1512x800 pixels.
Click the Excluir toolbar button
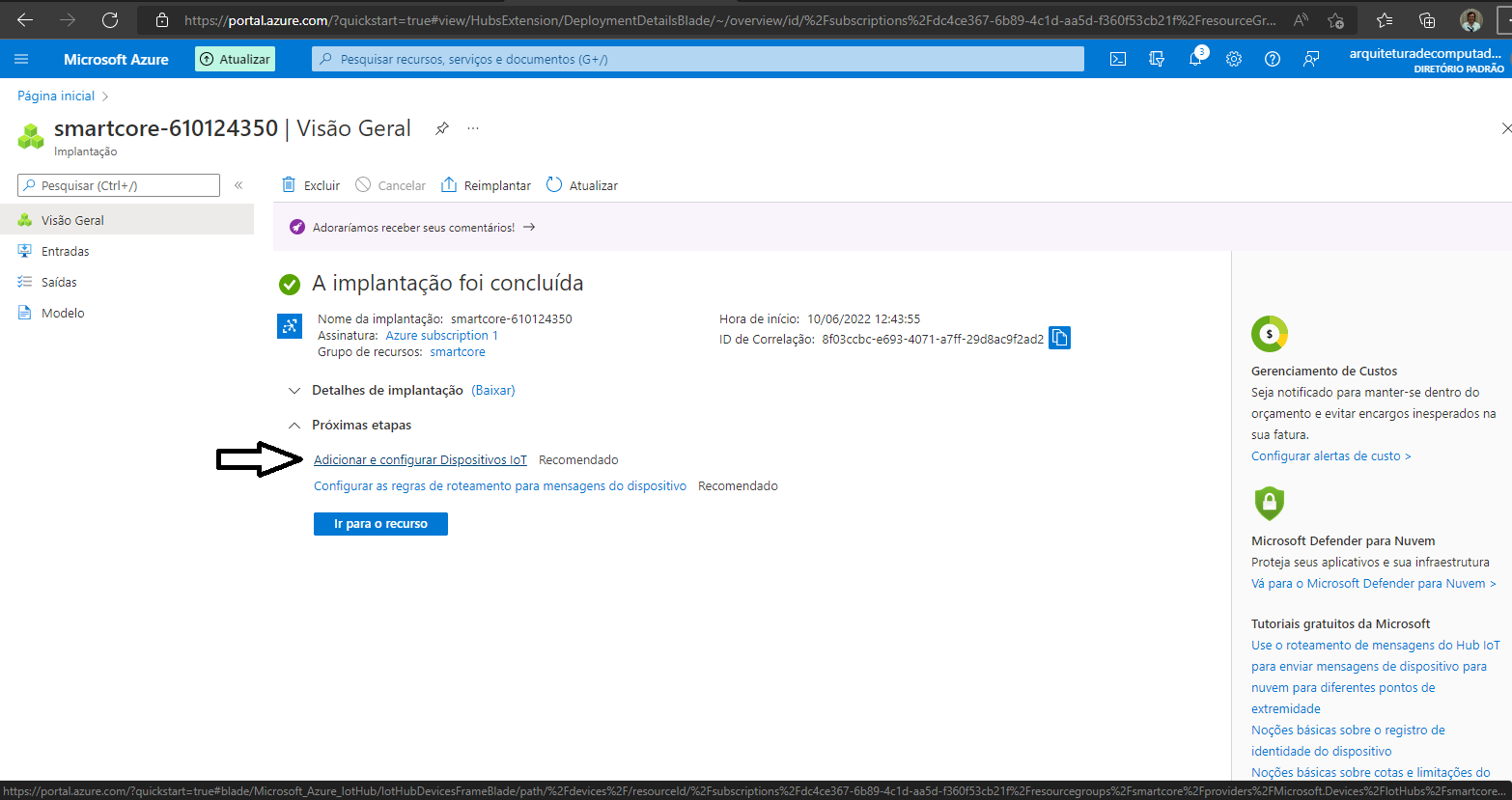point(311,185)
